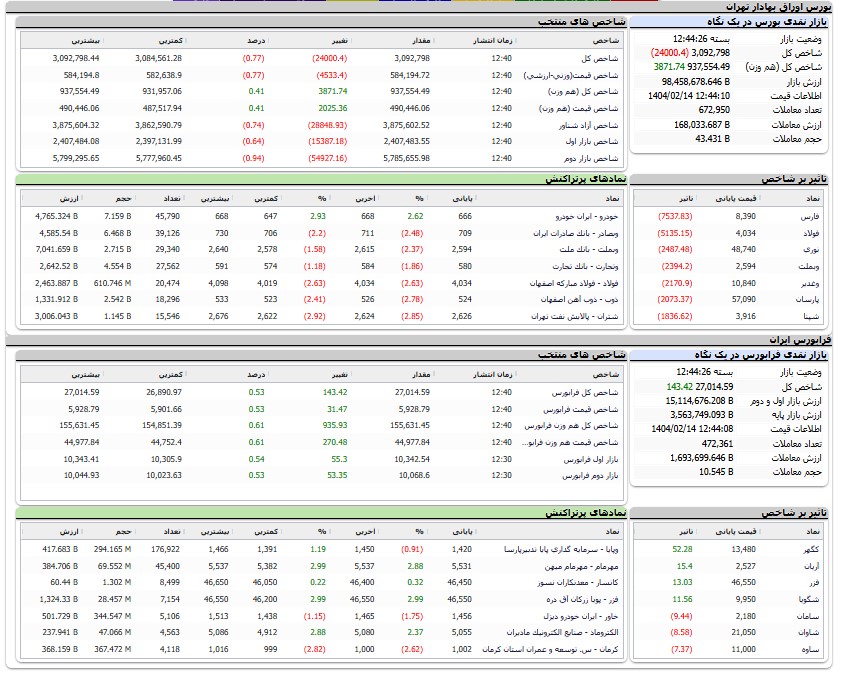
Task: Open کانسار - معدنکاران نسوز symbol
Action: coord(578,583)
